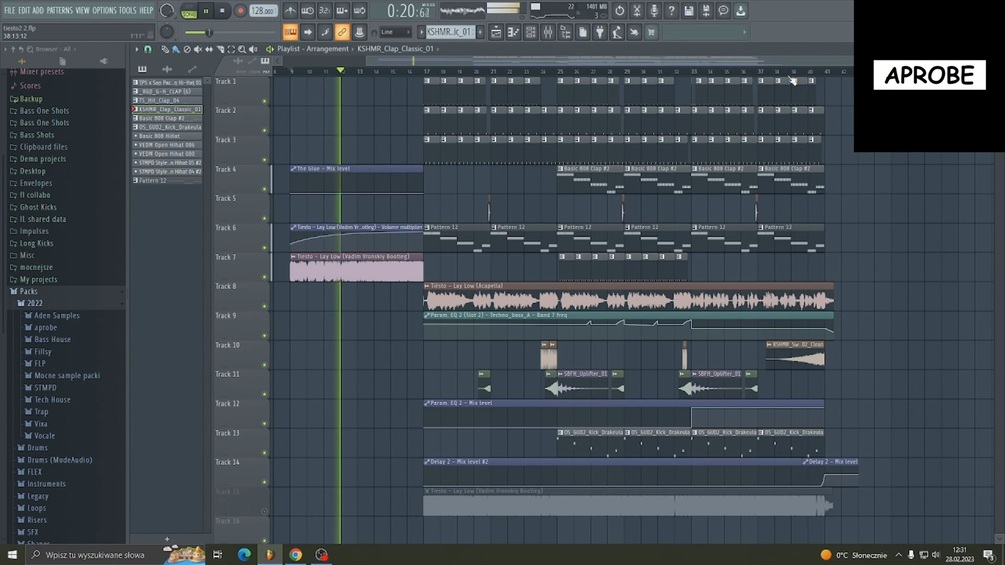The image size is (1005, 565).
Task: Click the wait for input icon
Action: click(x=308, y=11)
